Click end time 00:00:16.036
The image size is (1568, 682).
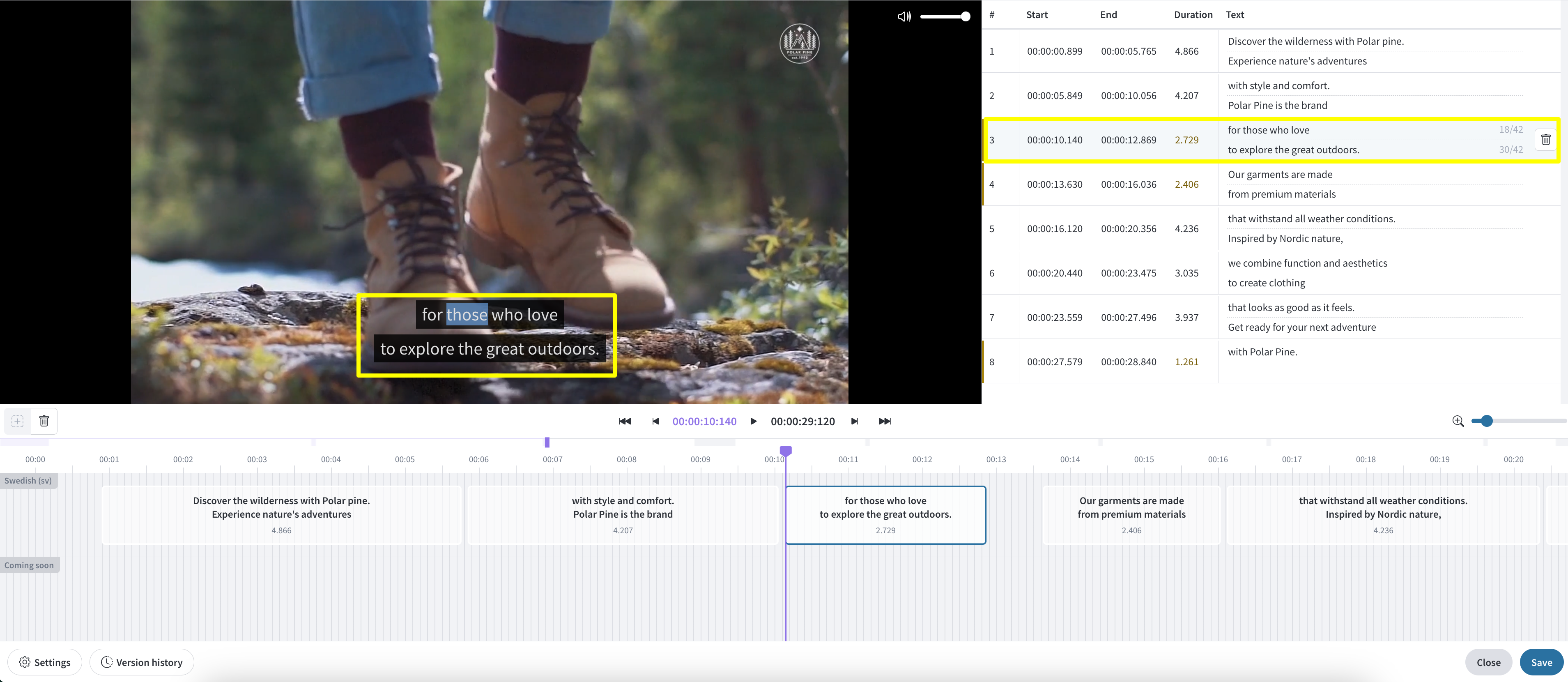coord(1129,184)
